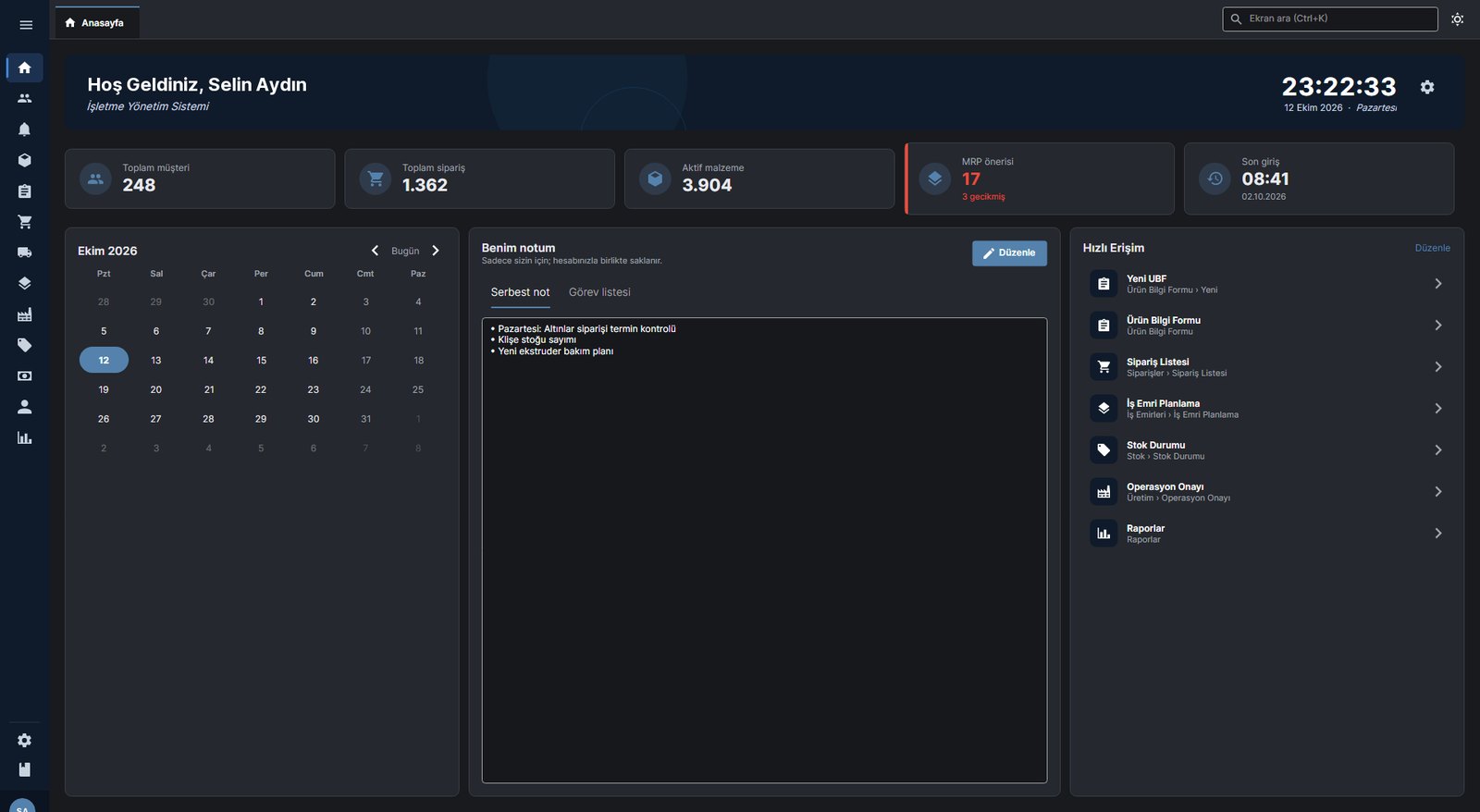Open the customers (people) sidebar icon
Screen dimensions: 1480x812
pyautogui.click(x=25, y=98)
